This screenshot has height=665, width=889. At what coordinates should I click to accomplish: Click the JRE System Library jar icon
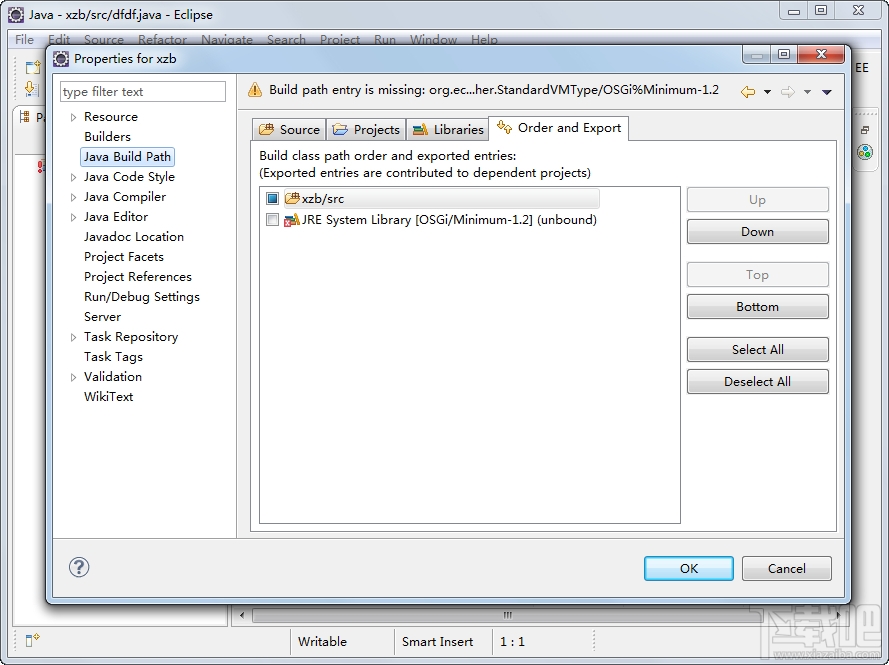coord(290,219)
